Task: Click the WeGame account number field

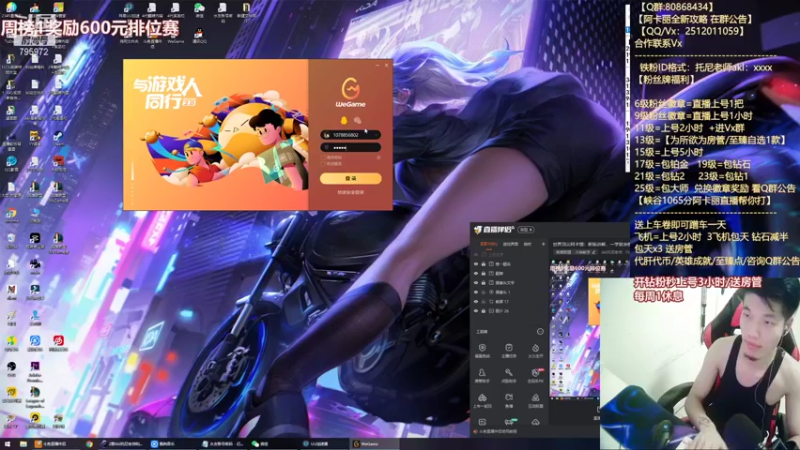Action: (x=351, y=135)
